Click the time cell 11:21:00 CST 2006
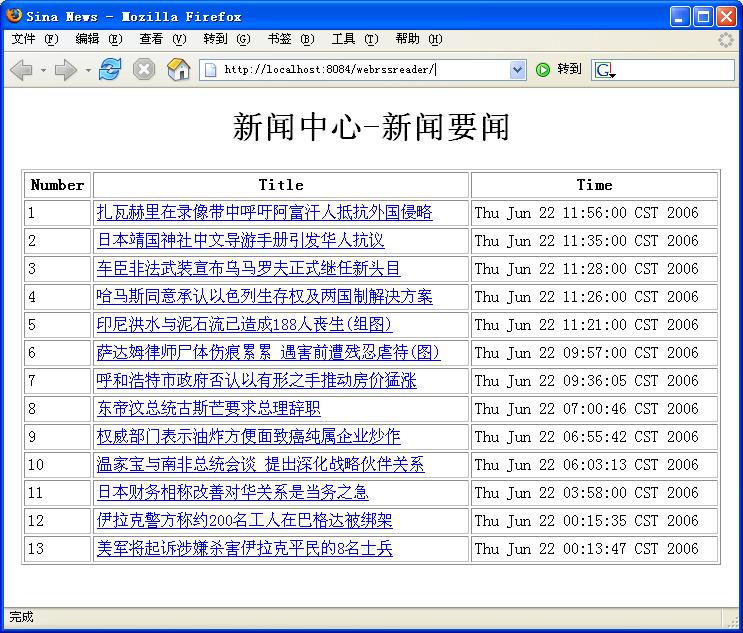The height and width of the screenshot is (633, 743). click(x=594, y=325)
